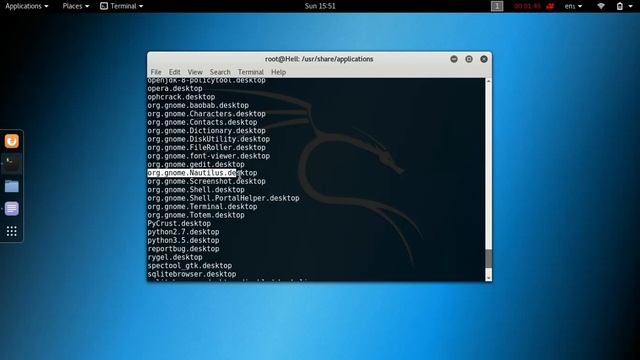Viewport: 640px width, 360px height.
Task: Click the highlighted org.gnome.Nautilus.desktop line
Action: click(202, 173)
